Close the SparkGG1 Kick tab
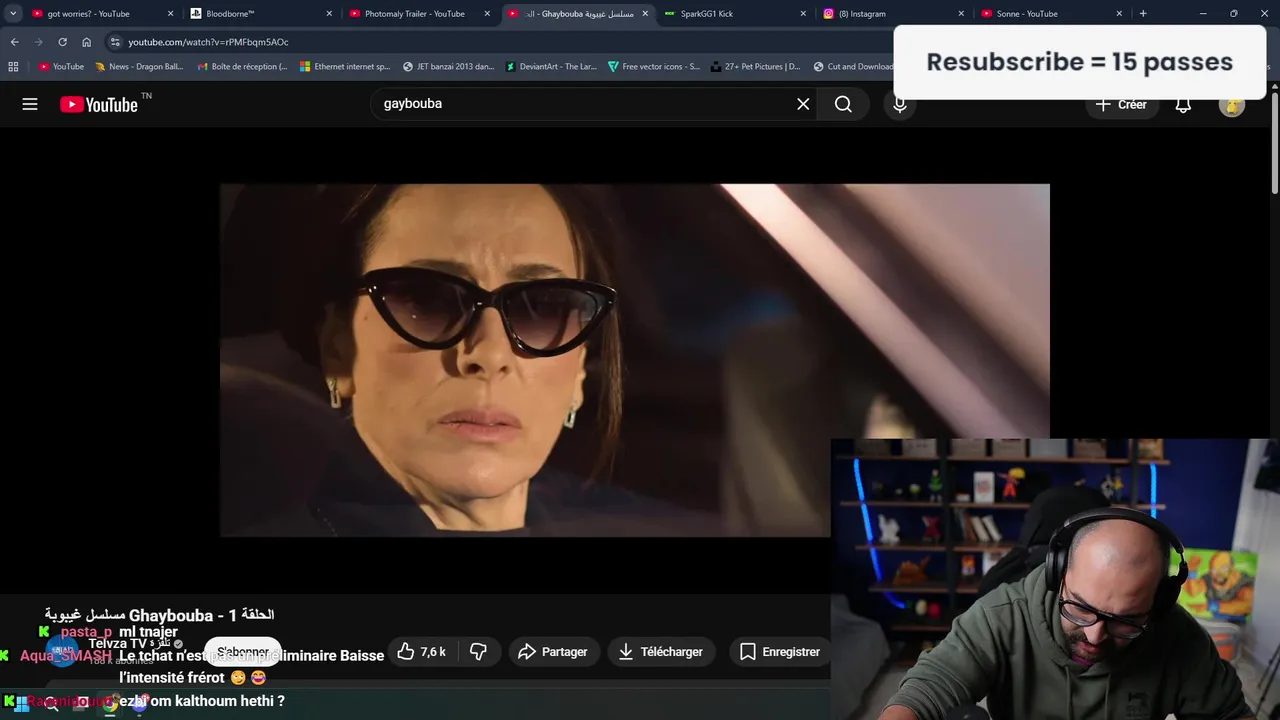Screen dimensions: 1280x720 coord(803,14)
